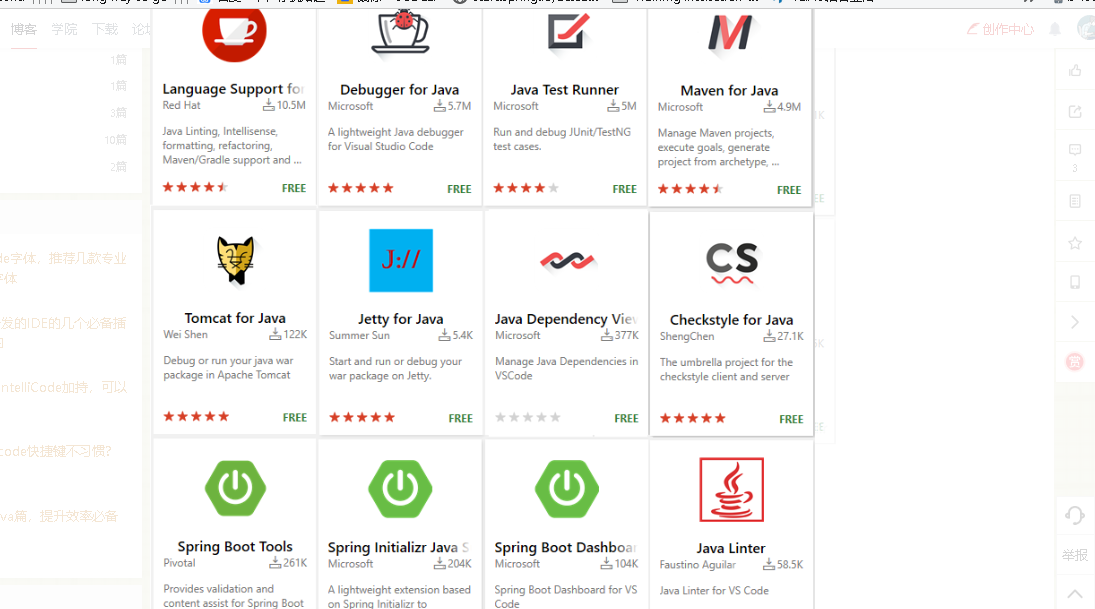Screen dimensions: 1095x609
Task: Click the star favorite icon in right sidebar
Action: point(1075,243)
